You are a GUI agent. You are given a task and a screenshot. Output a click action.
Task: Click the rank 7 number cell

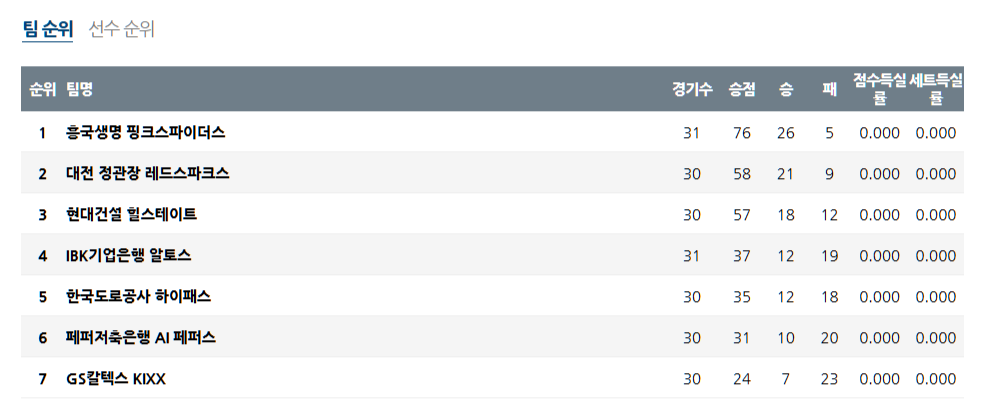pos(42,379)
